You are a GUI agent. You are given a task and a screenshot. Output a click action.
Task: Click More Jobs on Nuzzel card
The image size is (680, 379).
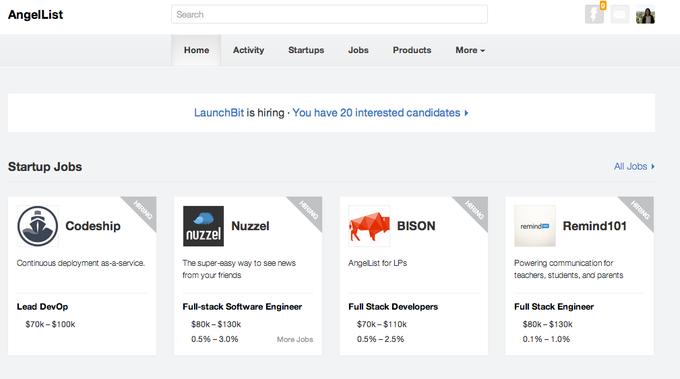(x=295, y=340)
